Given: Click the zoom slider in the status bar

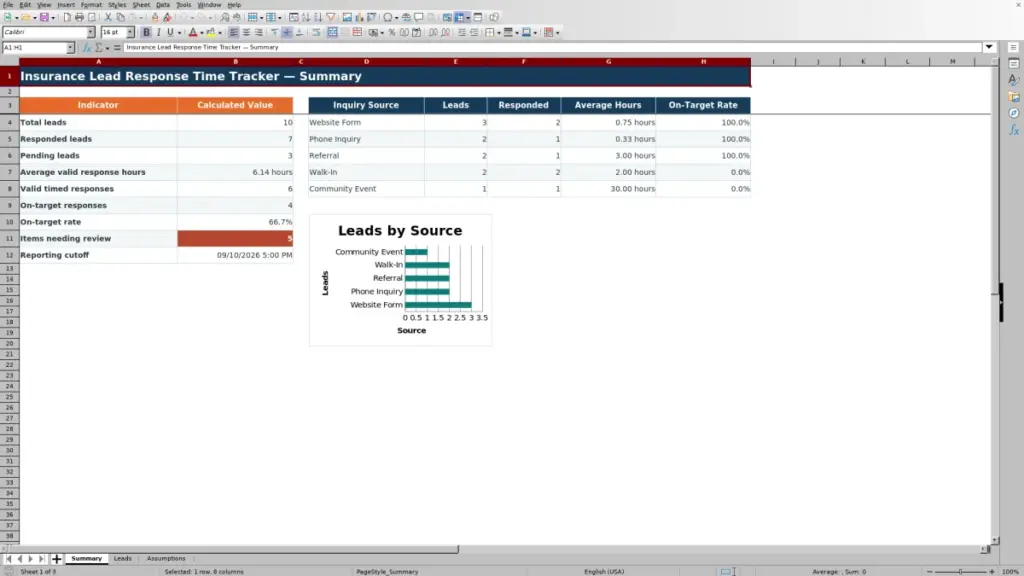Looking at the screenshot, I should (961, 571).
